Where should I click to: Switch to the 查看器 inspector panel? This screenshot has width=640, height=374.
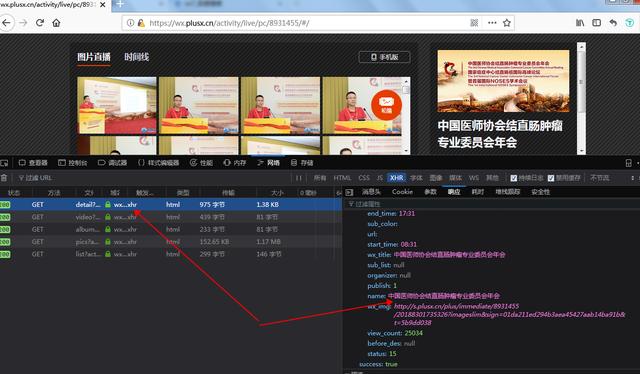[x=33, y=163]
